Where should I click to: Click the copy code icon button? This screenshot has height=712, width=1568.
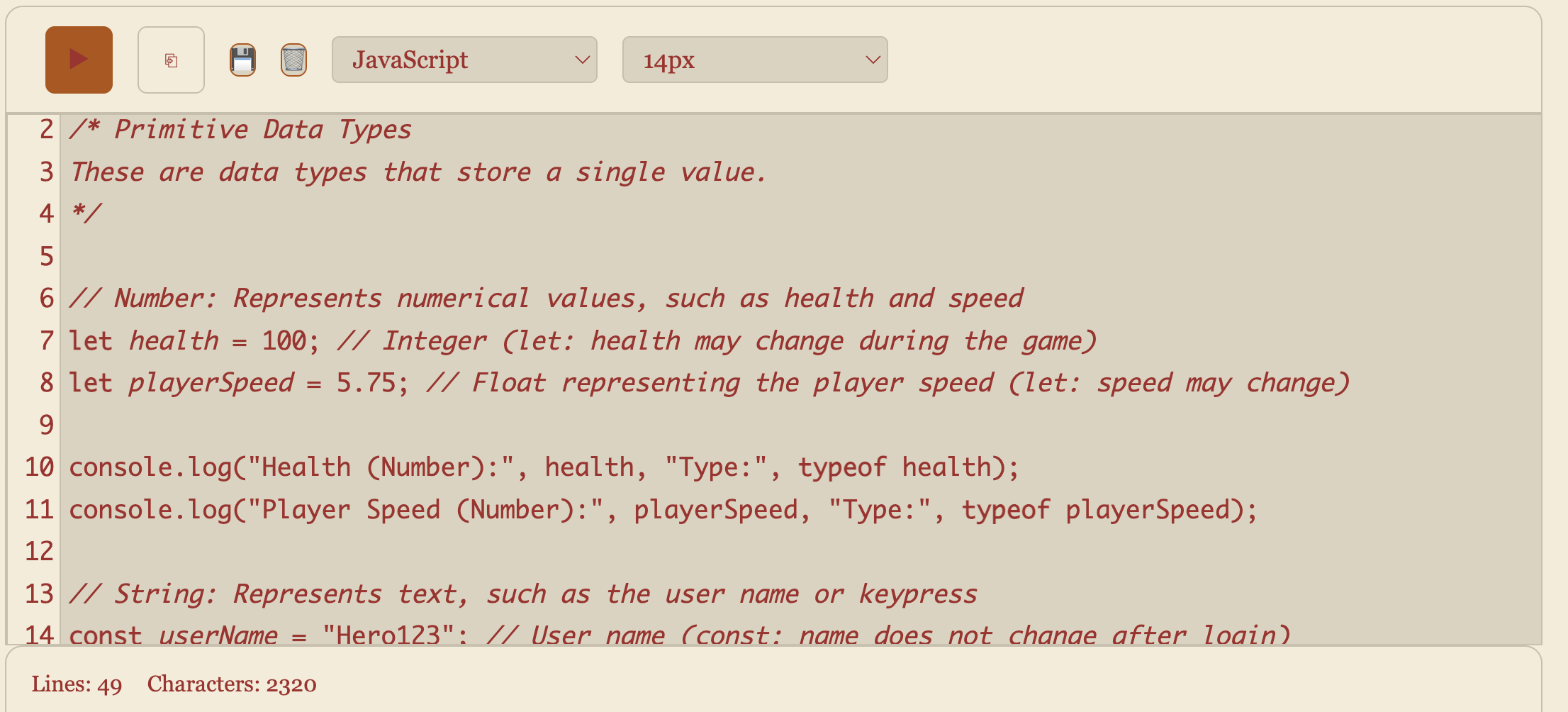[171, 60]
